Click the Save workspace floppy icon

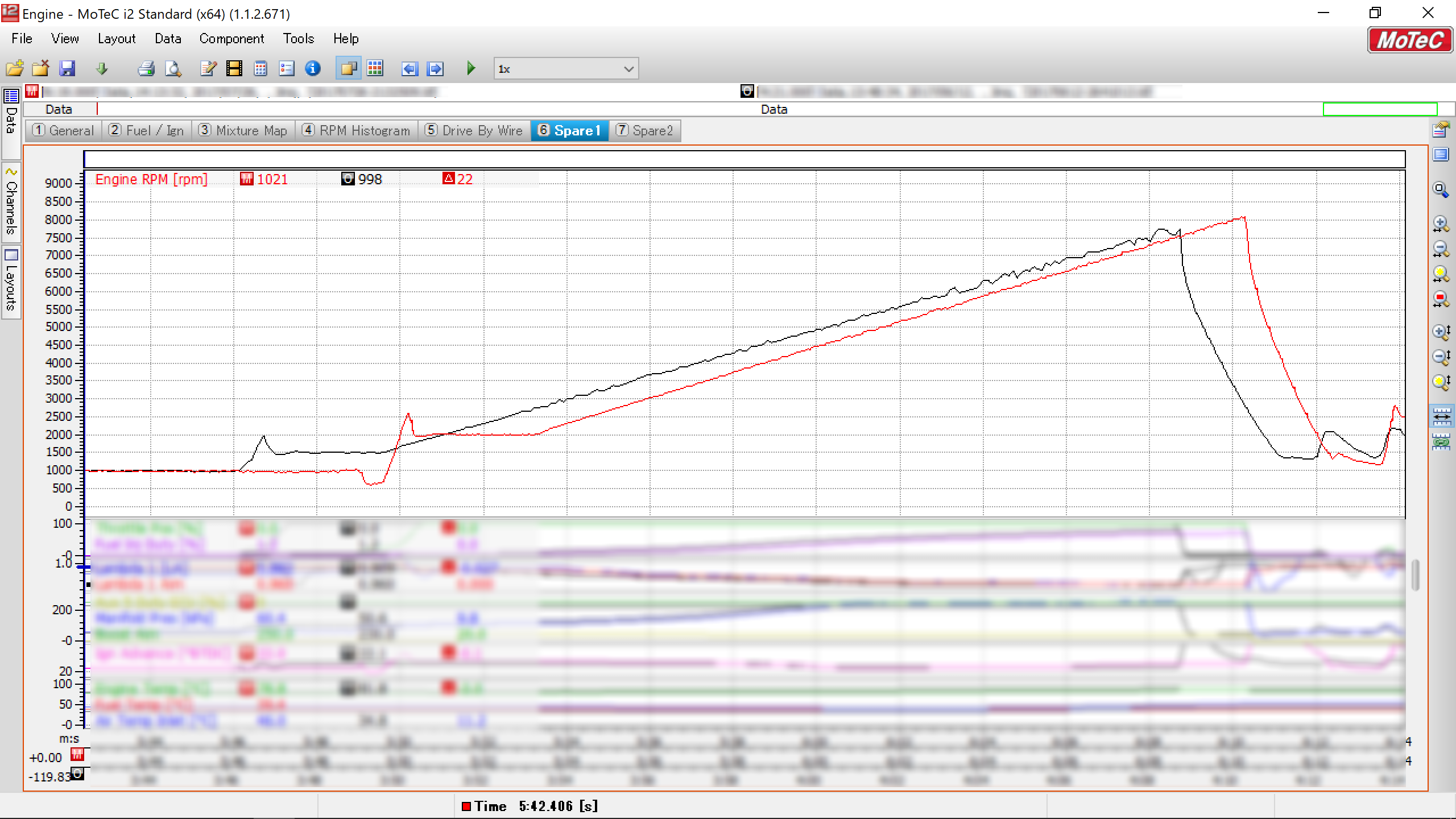67,69
